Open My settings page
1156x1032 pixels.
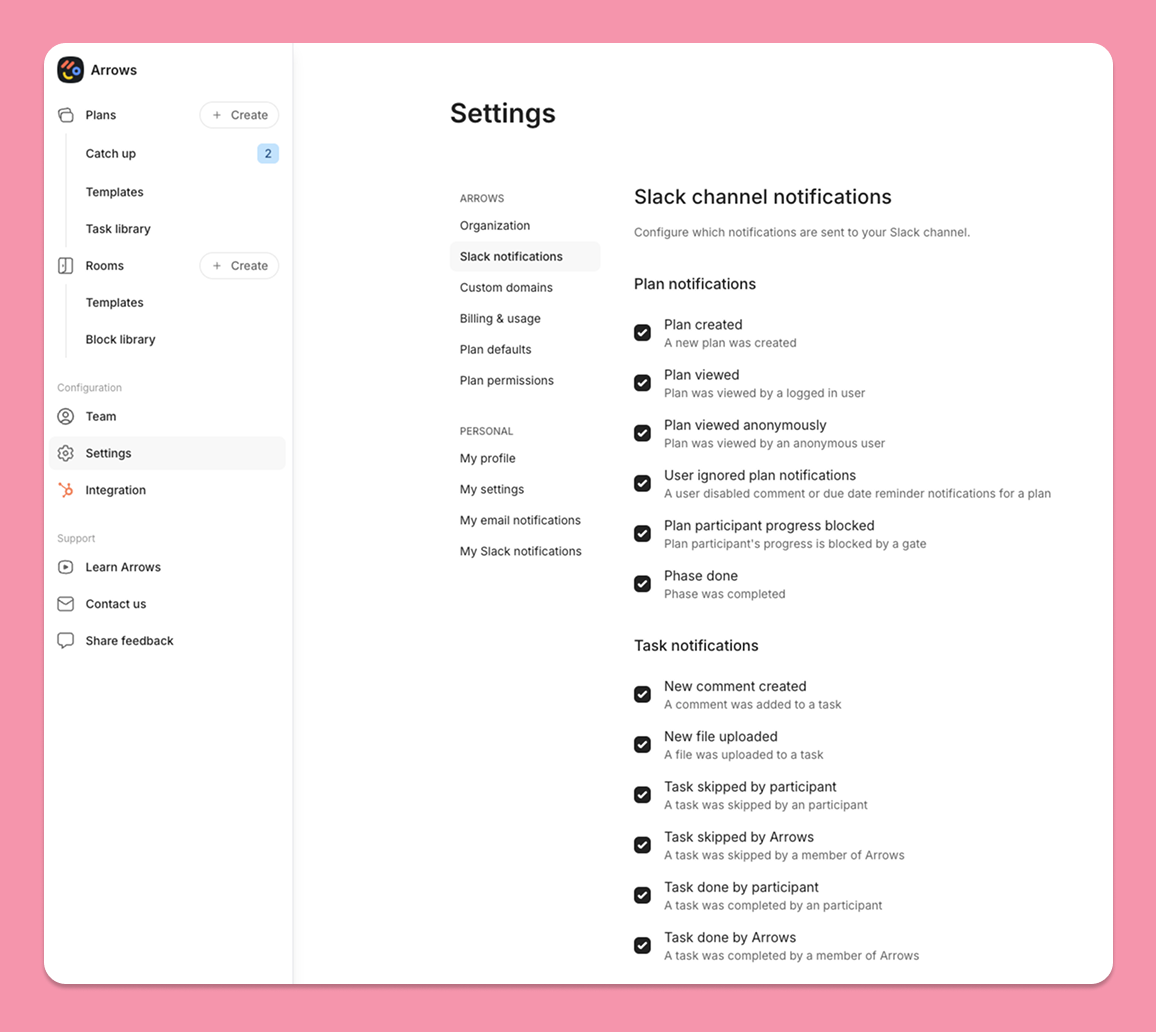(x=492, y=489)
